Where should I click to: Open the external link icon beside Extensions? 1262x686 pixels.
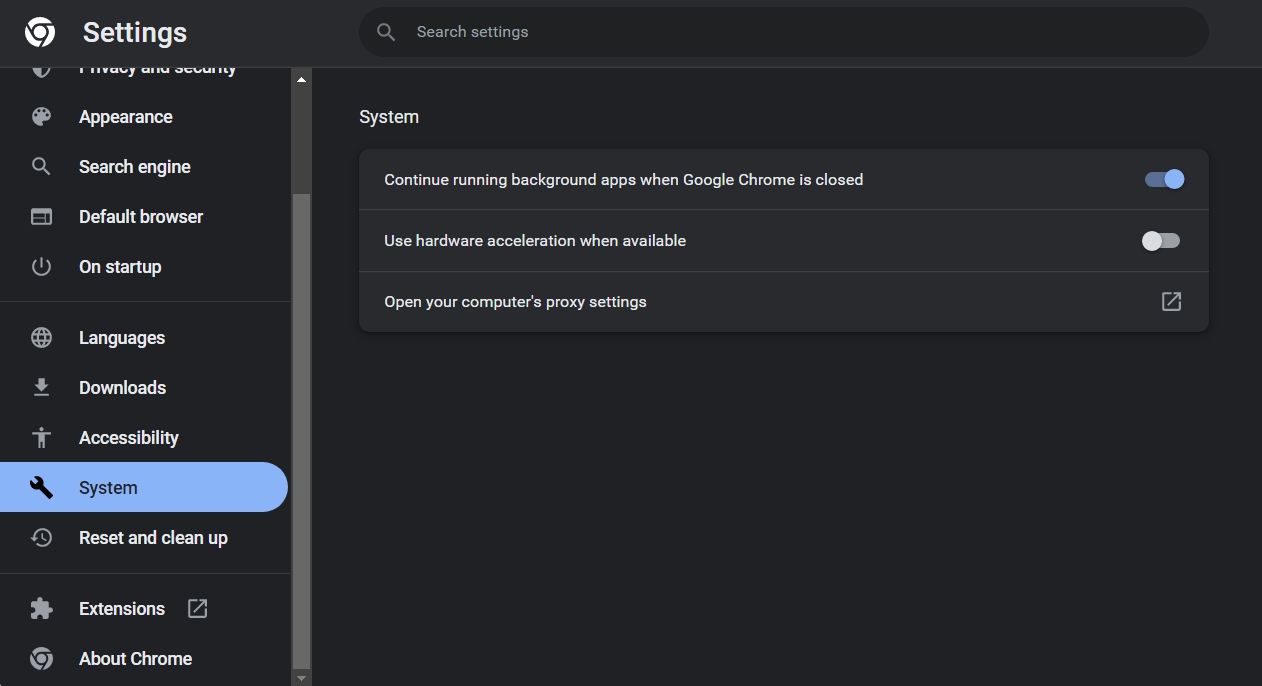pos(198,609)
